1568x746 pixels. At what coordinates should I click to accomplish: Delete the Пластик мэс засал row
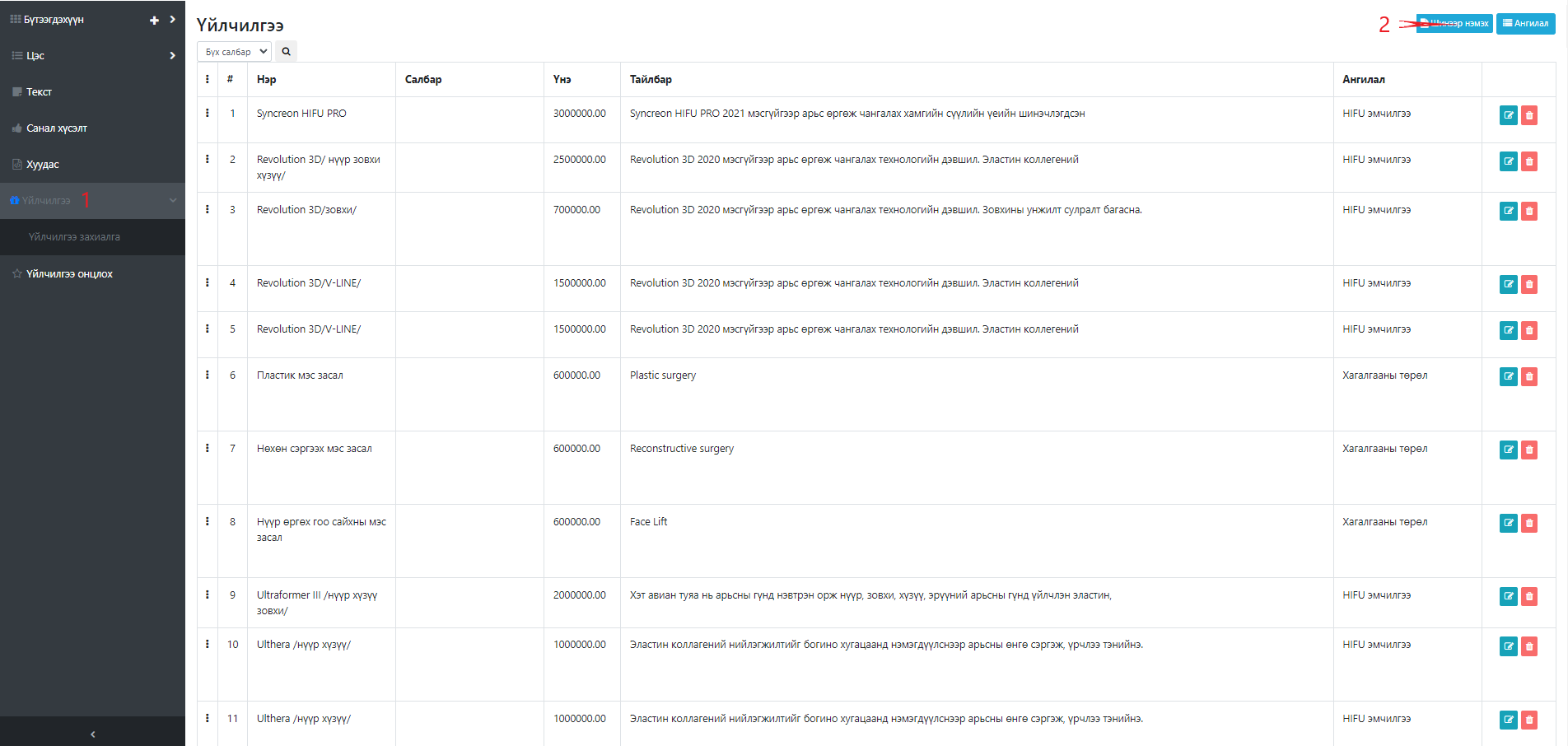coord(1529,377)
